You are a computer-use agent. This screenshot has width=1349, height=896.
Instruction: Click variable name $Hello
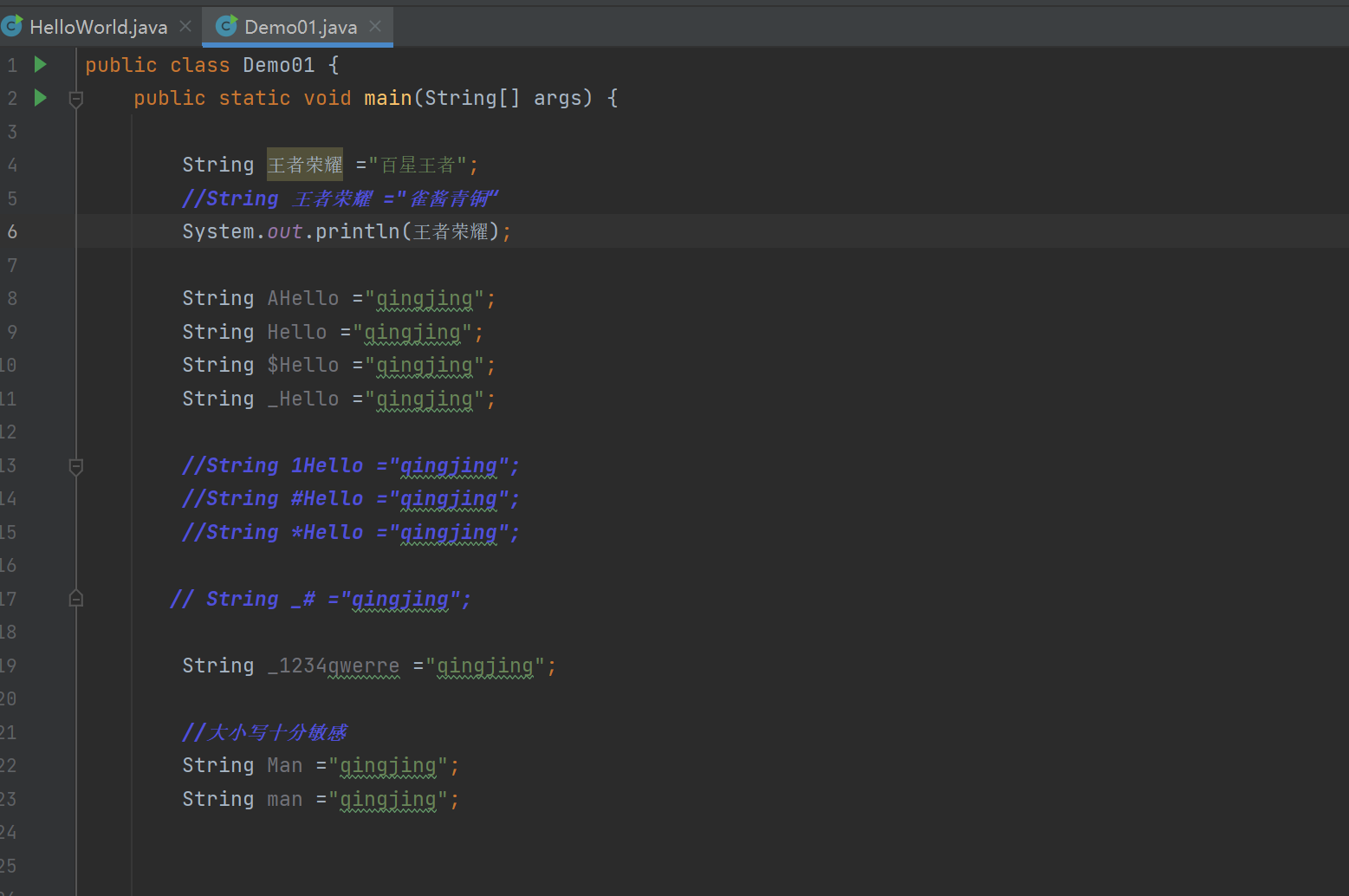coord(303,365)
